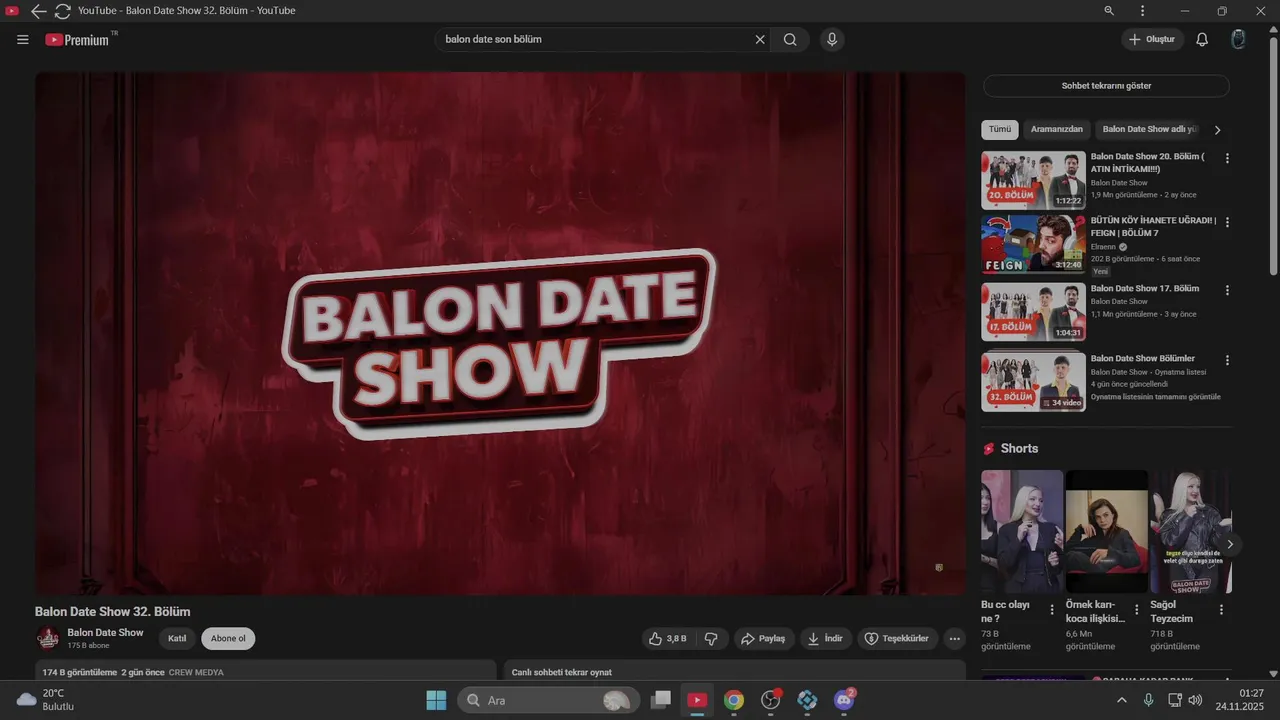The width and height of the screenshot is (1280, 720).
Task: Select 'Balon Date Show adlı' filter chip
Action: 1149,129
